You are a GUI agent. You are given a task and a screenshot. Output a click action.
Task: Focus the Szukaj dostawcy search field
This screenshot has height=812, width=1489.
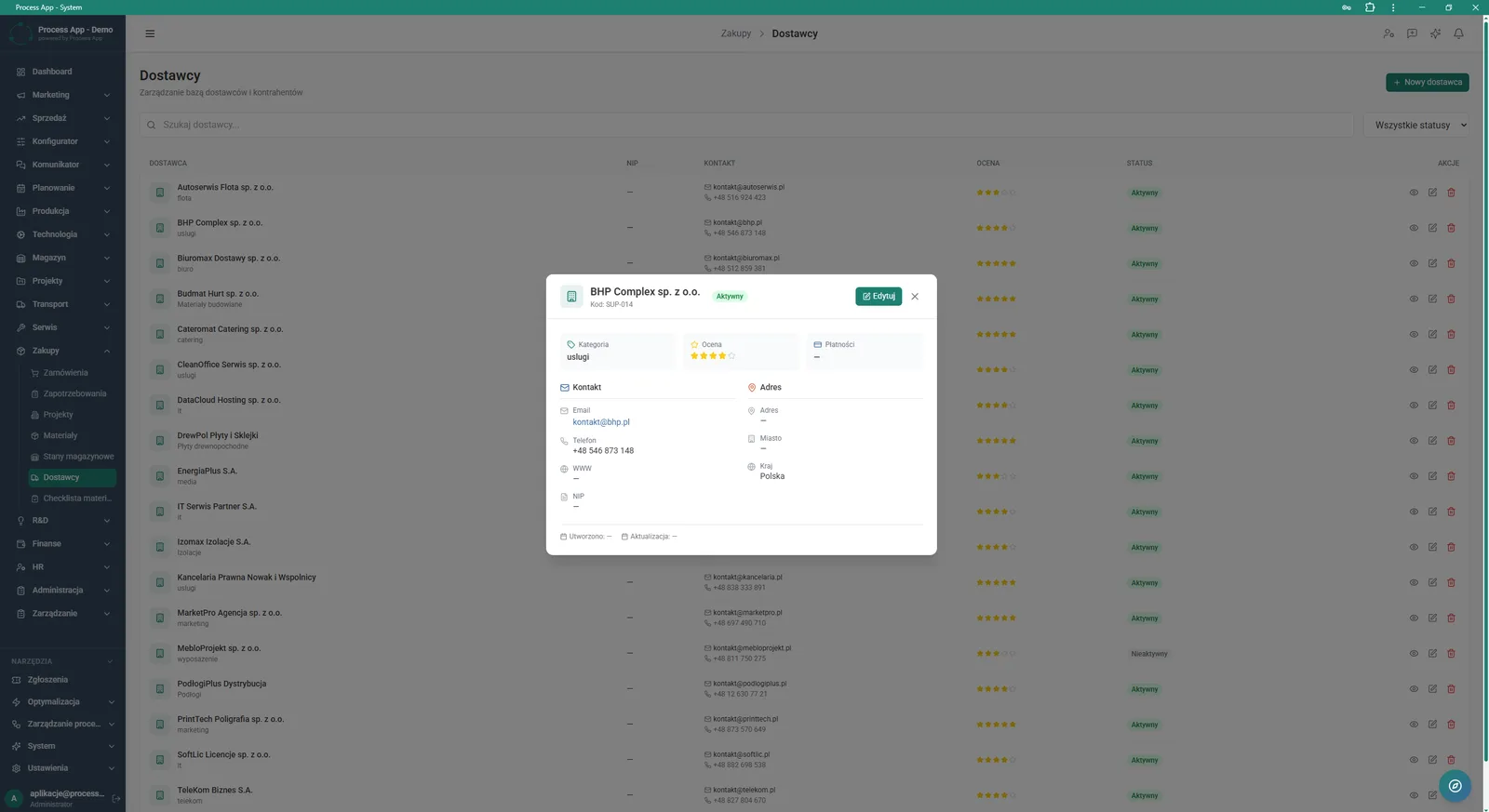746,125
